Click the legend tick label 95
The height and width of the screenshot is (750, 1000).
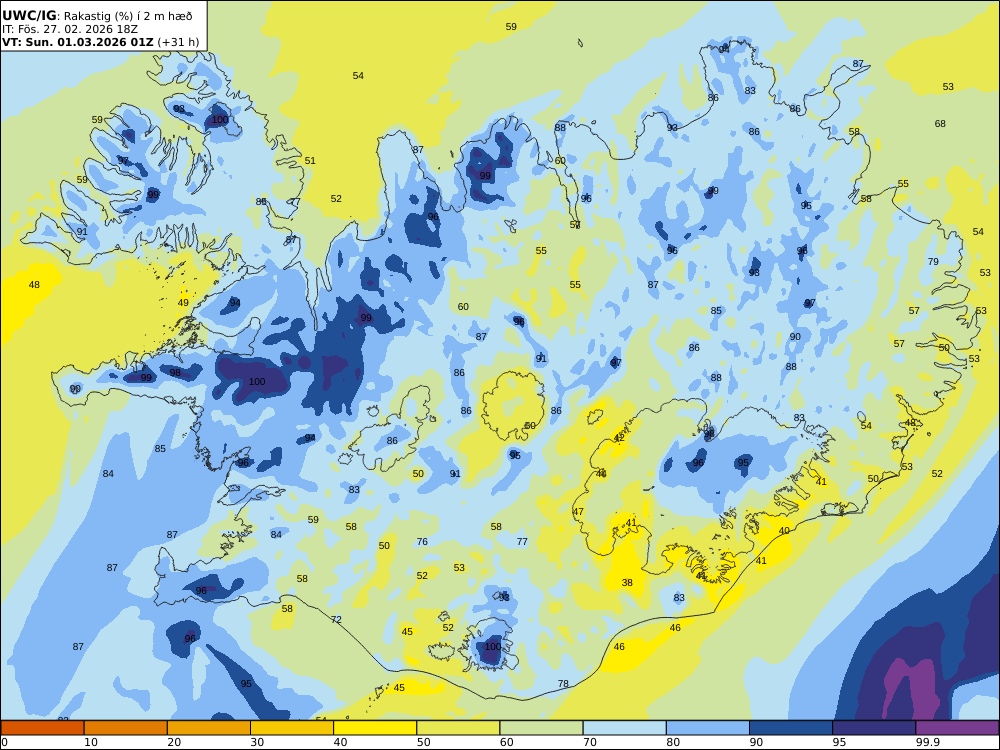click(x=839, y=742)
